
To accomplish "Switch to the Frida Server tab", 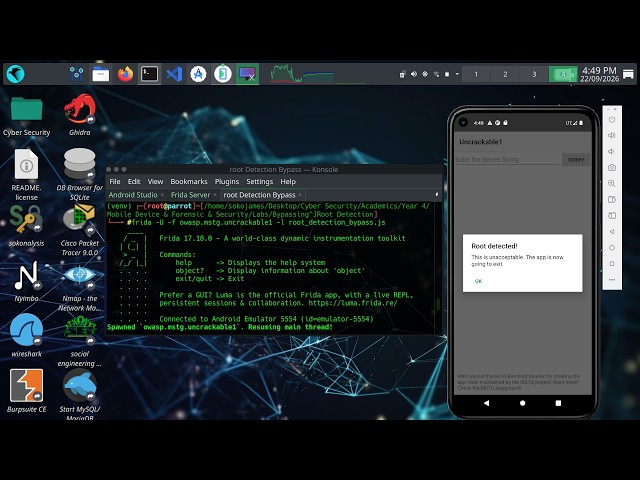I will (x=193, y=195).
